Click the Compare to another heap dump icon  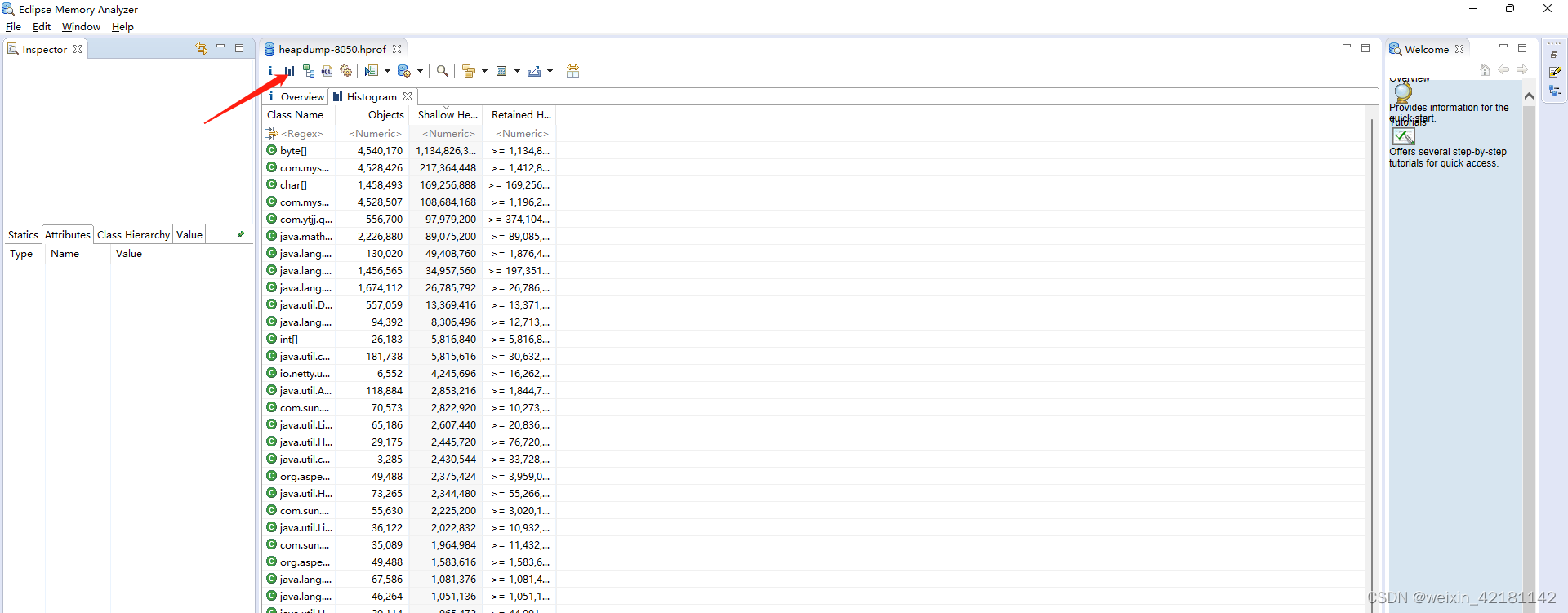[x=573, y=71]
